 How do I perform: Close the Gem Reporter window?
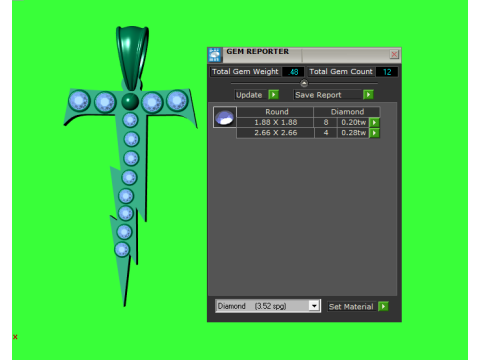394,54
